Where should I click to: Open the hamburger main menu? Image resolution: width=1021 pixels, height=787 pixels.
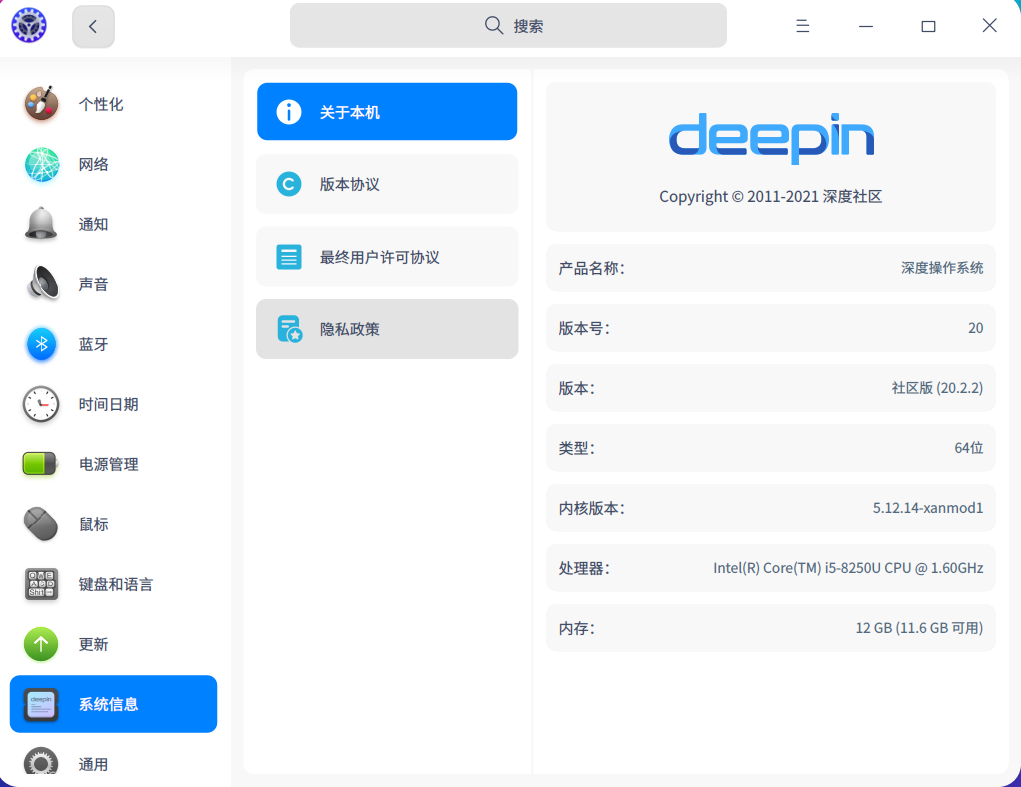(x=802, y=26)
